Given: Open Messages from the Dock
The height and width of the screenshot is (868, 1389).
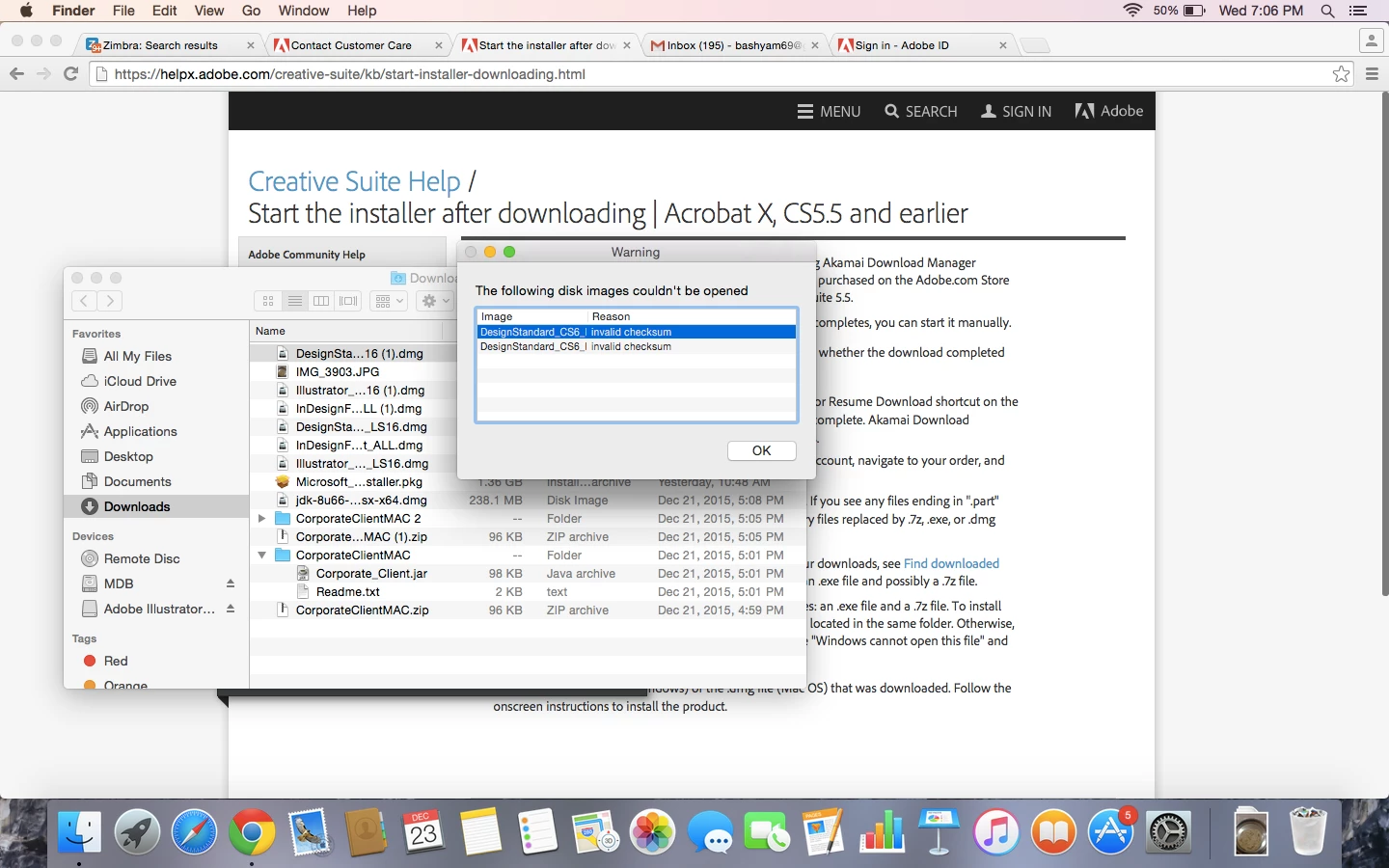Looking at the screenshot, I should tap(711, 831).
